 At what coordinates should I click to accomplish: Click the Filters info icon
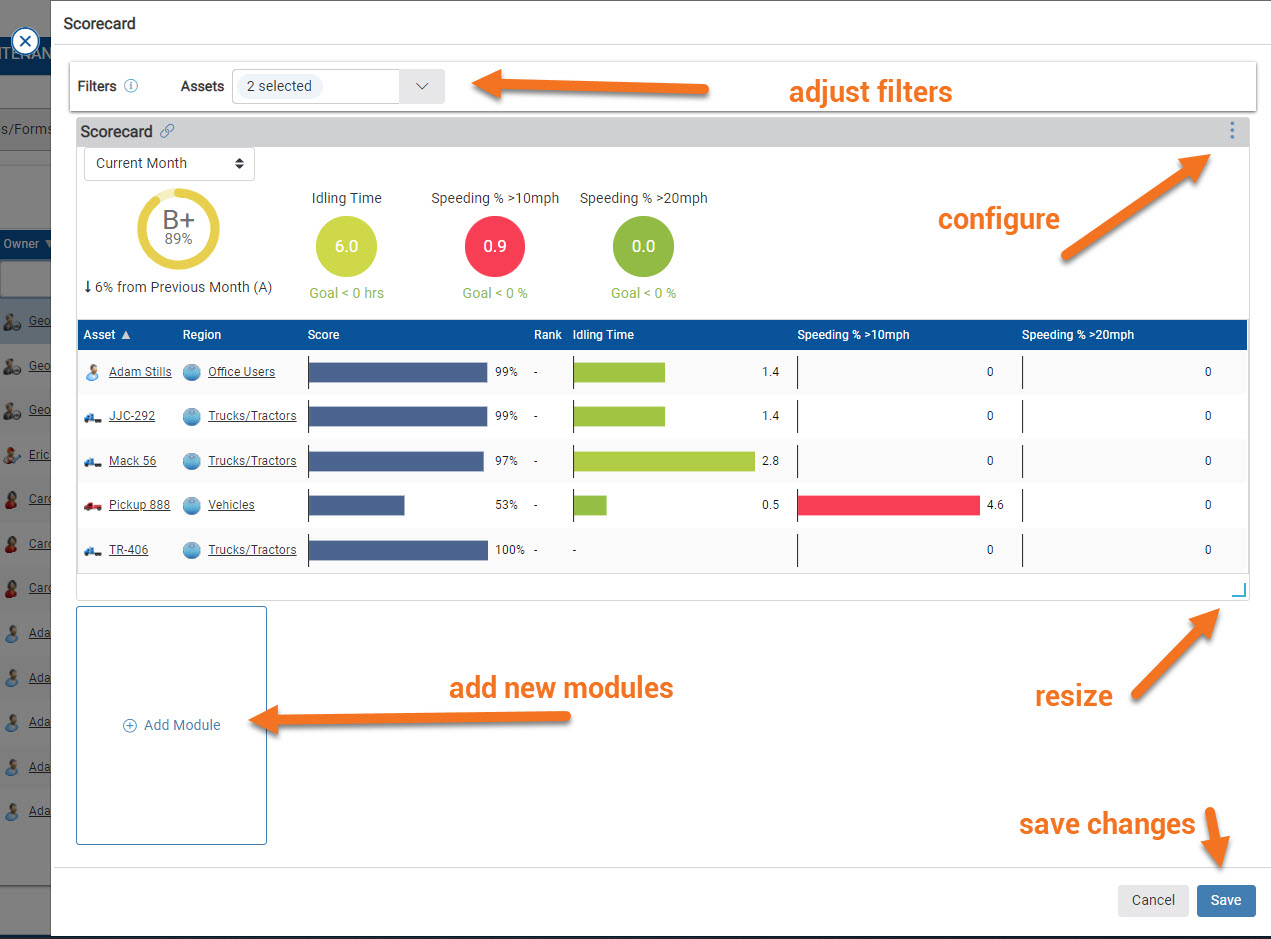point(132,86)
